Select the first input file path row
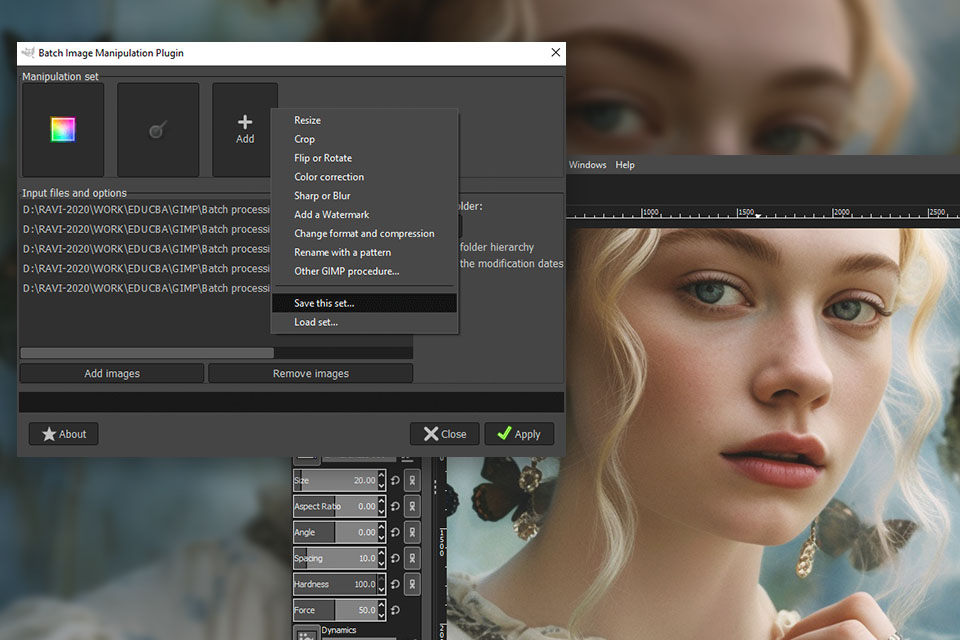Viewport: 960px width, 640px height. coord(146,209)
